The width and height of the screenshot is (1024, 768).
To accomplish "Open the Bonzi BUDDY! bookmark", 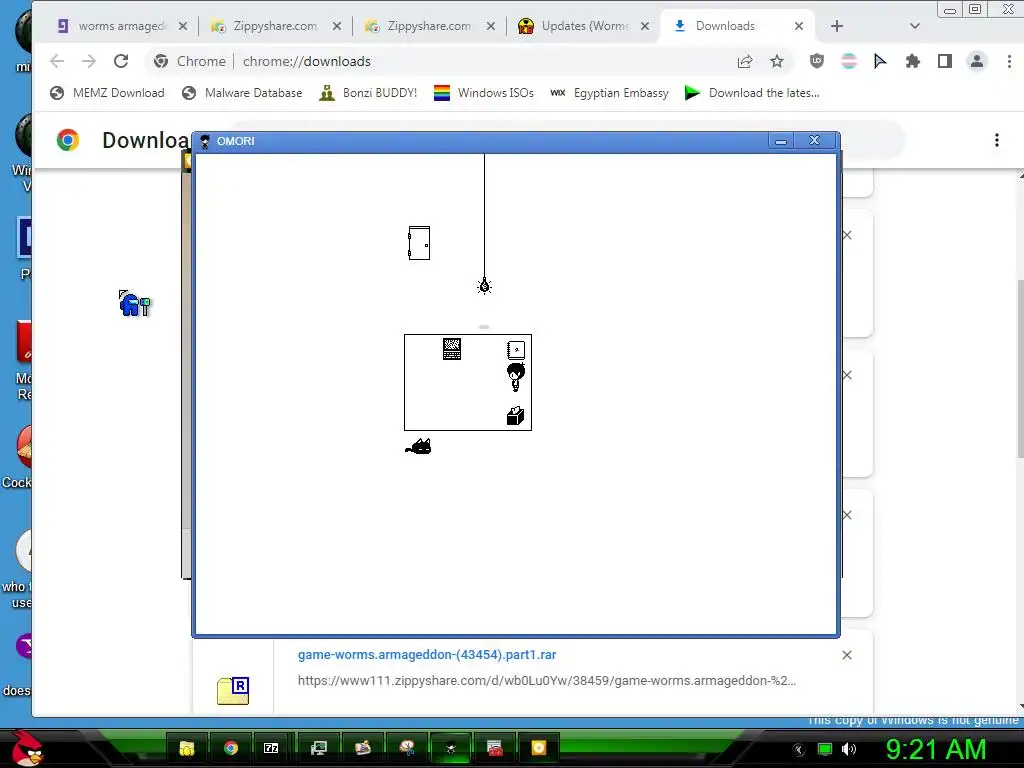I will coord(368,93).
